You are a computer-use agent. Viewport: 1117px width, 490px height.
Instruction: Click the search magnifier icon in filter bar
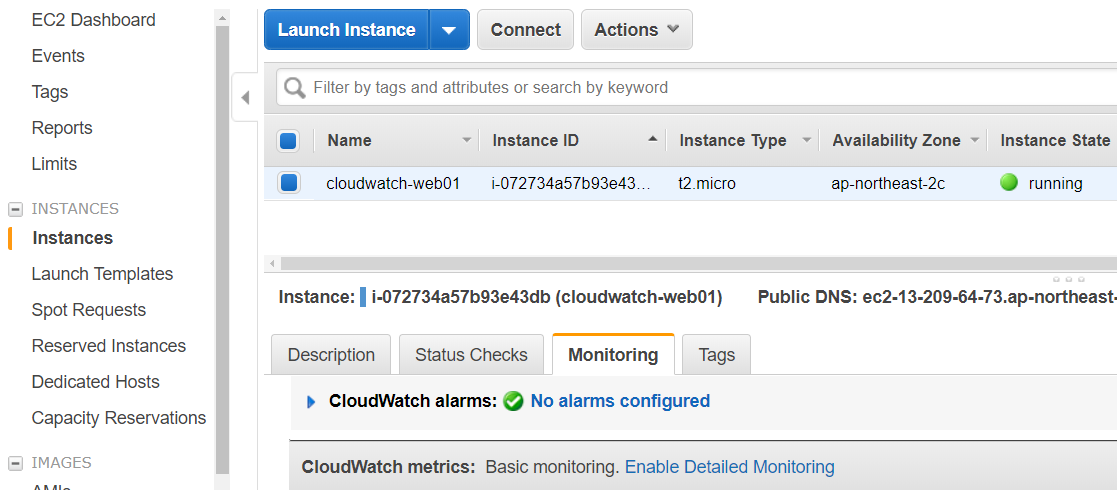point(294,88)
